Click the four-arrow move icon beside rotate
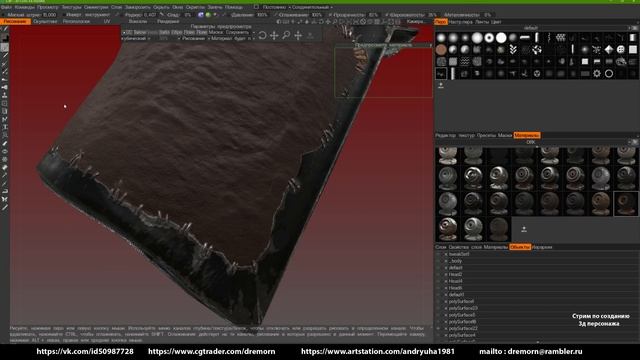This screenshot has height=360, width=640. [274, 36]
